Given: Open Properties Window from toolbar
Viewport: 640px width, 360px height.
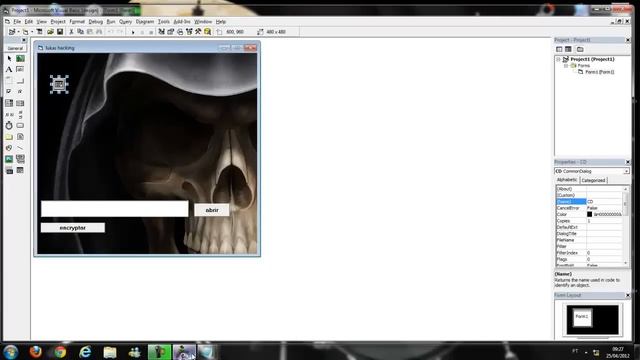Looking at the screenshot, I should tap(171, 32).
